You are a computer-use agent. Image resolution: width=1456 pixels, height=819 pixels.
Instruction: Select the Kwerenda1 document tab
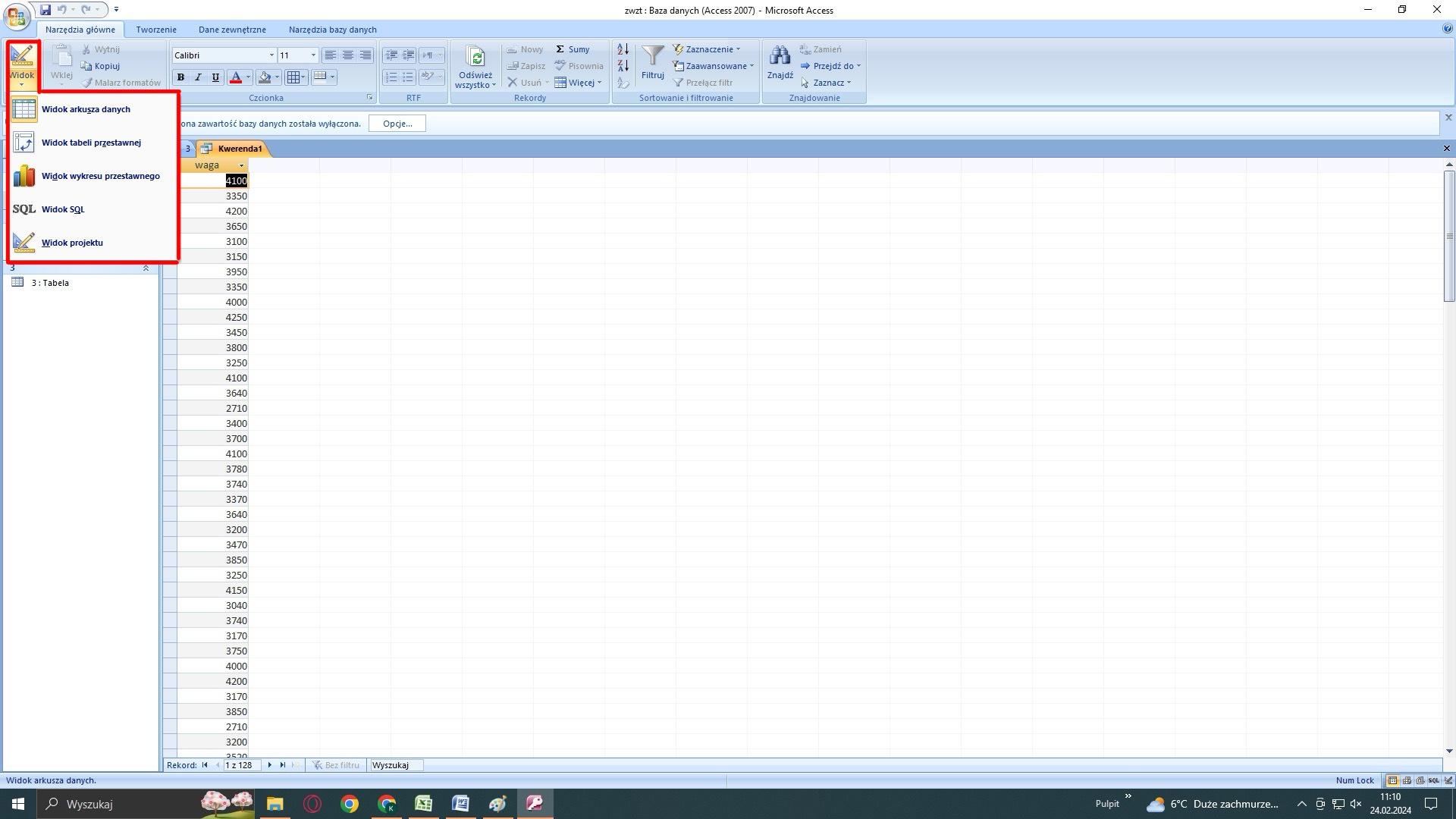(x=232, y=149)
